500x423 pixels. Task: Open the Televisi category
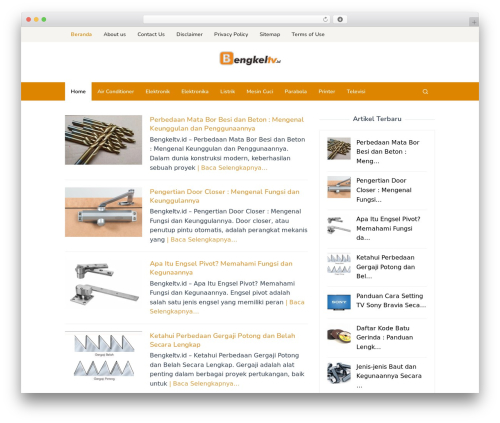click(x=356, y=91)
